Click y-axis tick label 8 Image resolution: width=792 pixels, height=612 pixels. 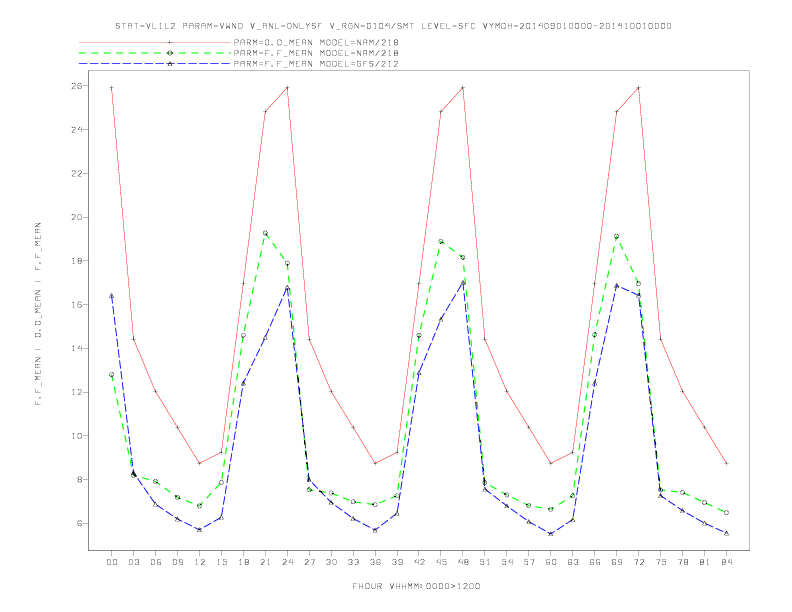tap(79, 480)
